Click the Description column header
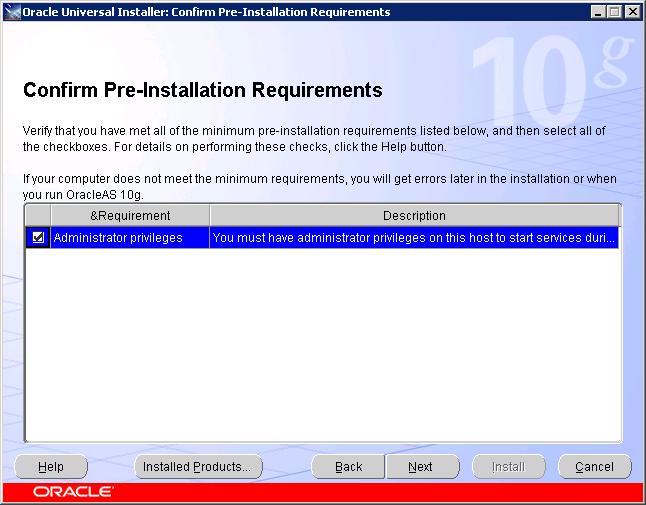 coord(414,215)
